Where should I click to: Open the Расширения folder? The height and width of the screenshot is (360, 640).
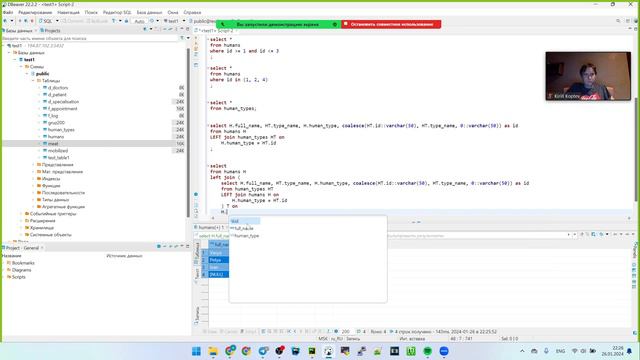pyautogui.click(x=42, y=221)
